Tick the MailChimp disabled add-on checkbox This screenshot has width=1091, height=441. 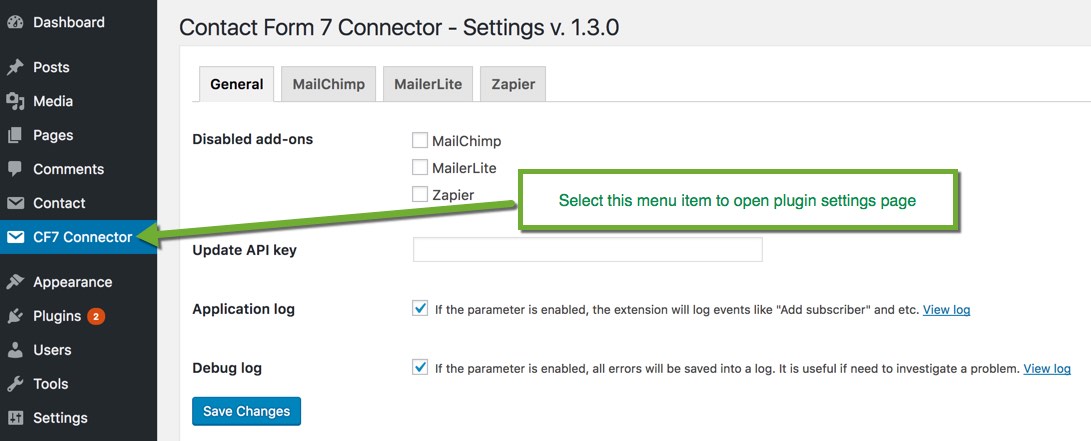[420, 141]
